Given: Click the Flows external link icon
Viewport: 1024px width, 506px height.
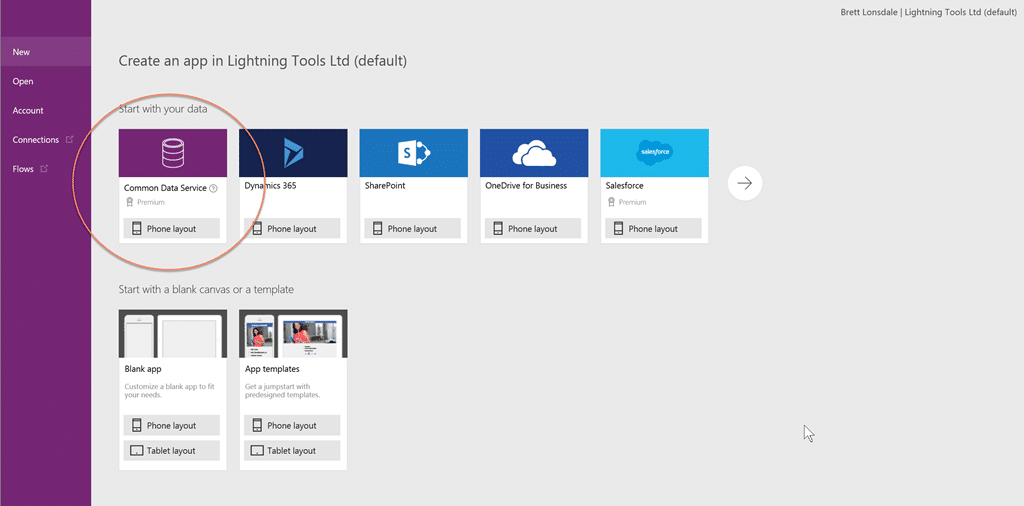Looking at the screenshot, I should [x=44, y=168].
